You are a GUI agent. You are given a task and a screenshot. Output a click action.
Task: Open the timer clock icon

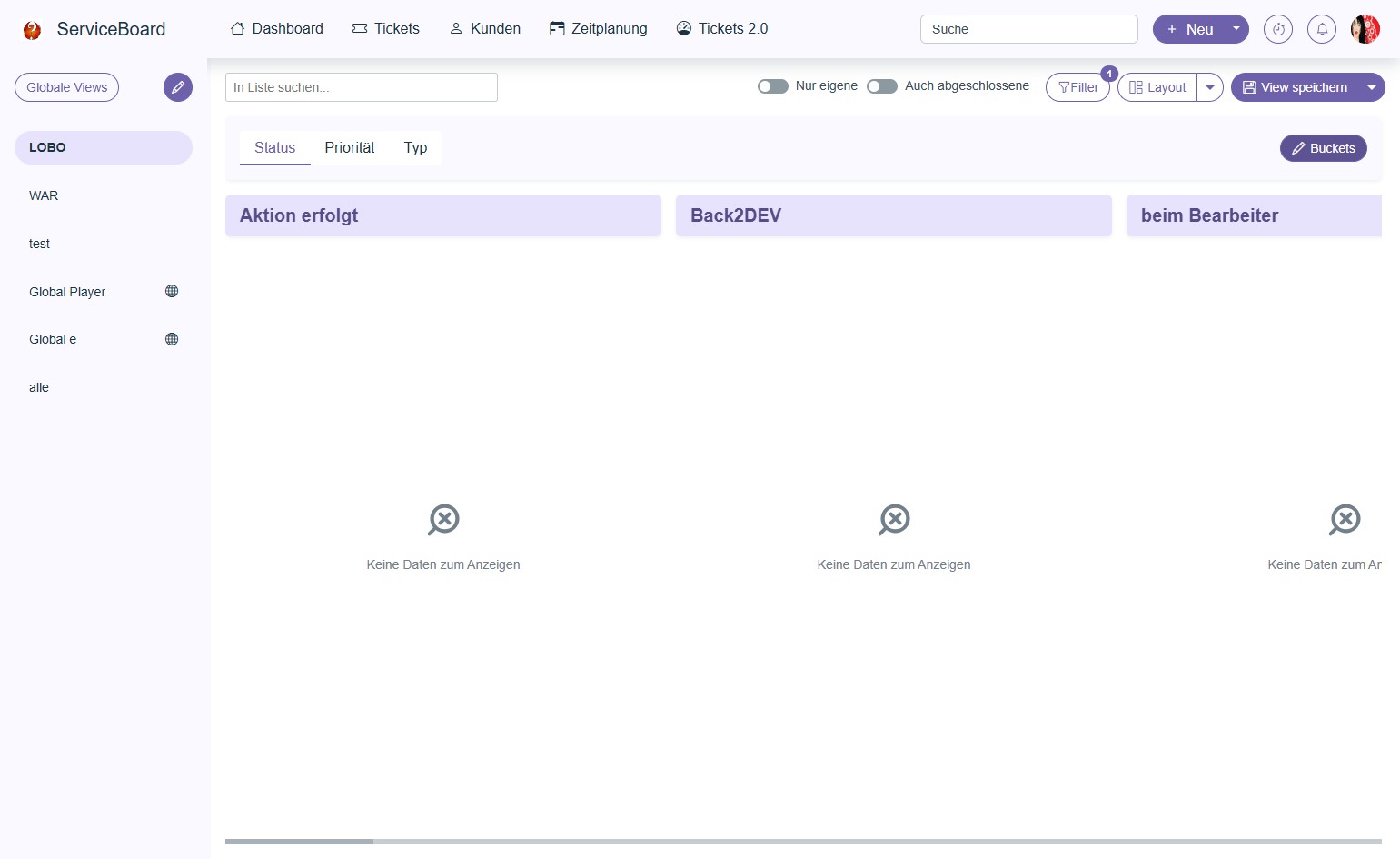[x=1277, y=29]
